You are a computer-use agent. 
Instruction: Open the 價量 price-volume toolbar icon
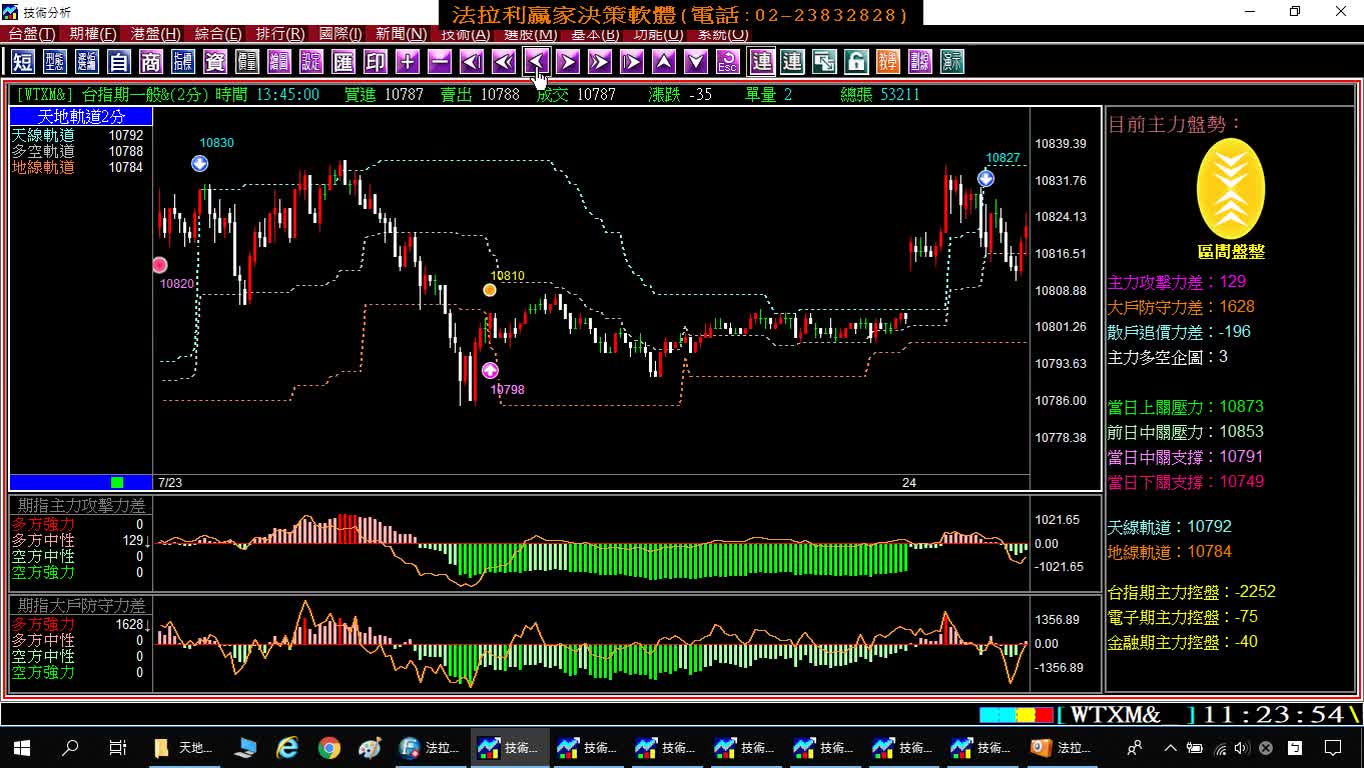pyautogui.click(x=247, y=62)
